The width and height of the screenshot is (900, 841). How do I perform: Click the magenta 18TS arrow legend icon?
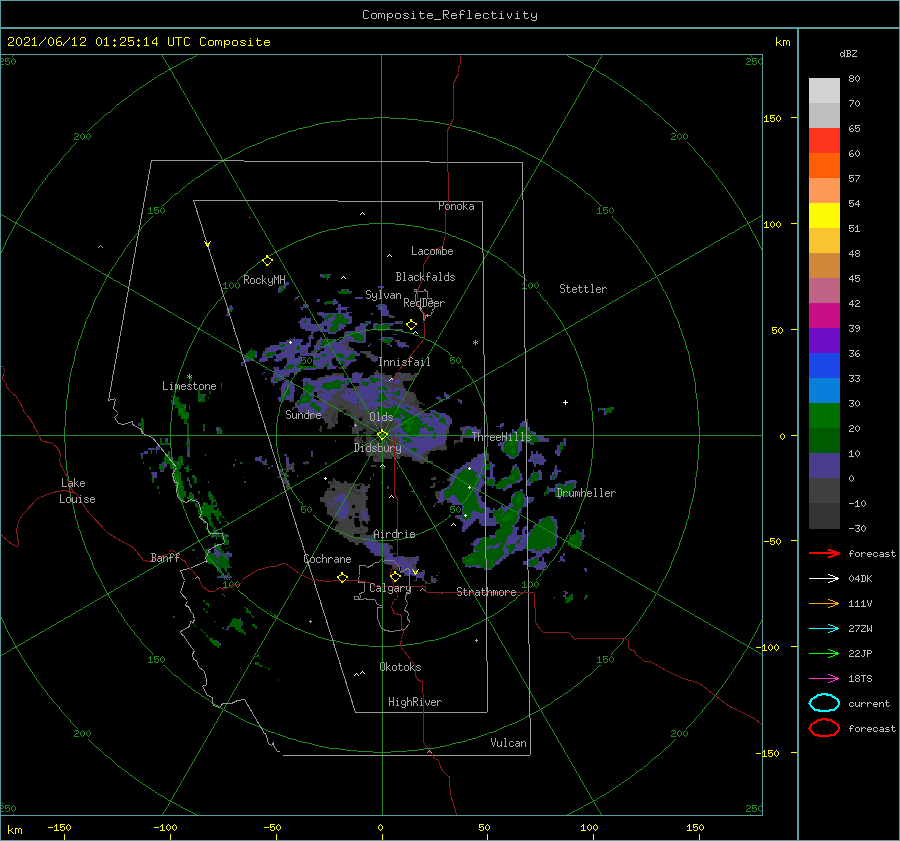pyautogui.click(x=824, y=679)
